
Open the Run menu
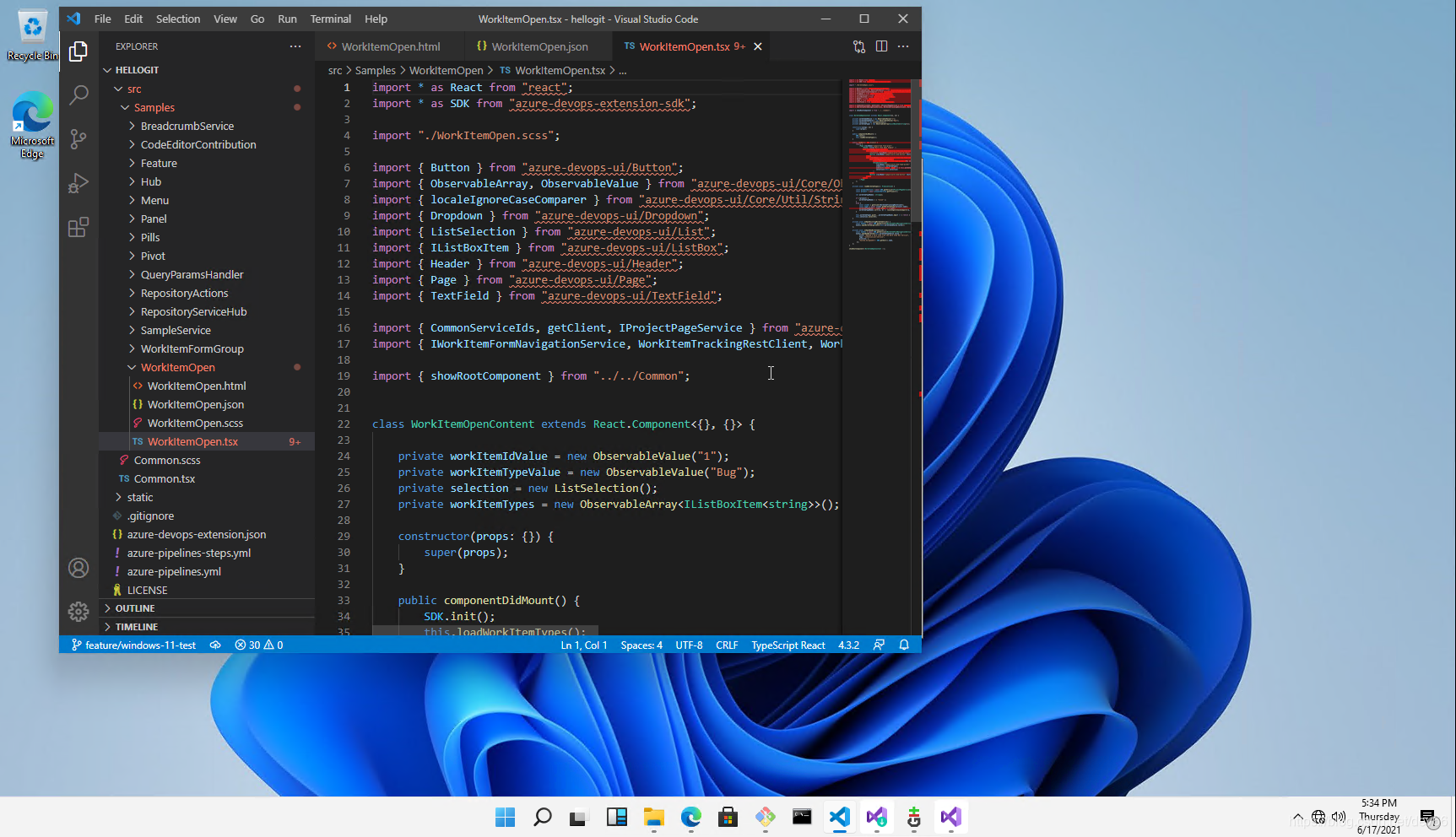click(x=287, y=19)
